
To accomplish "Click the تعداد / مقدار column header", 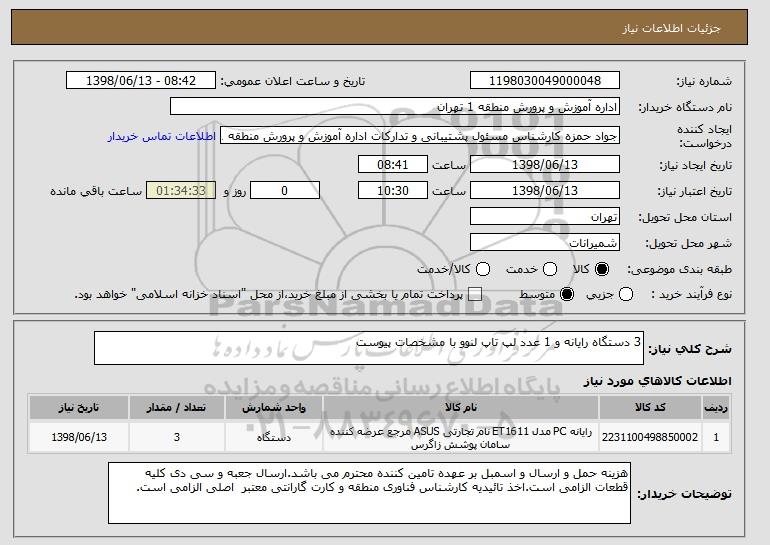I will (177, 408).
